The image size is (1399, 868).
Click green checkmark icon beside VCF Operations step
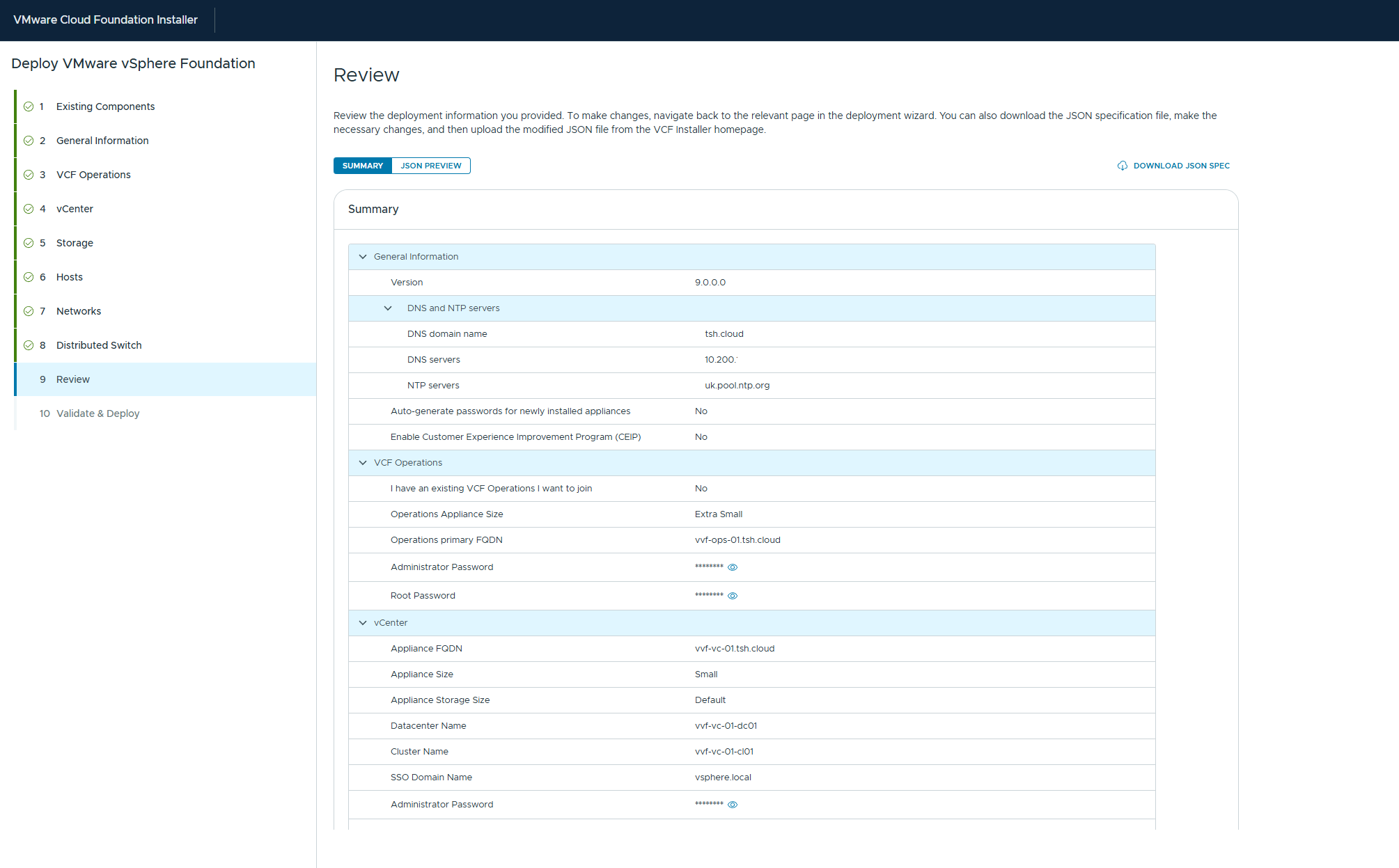[x=29, y=175]
